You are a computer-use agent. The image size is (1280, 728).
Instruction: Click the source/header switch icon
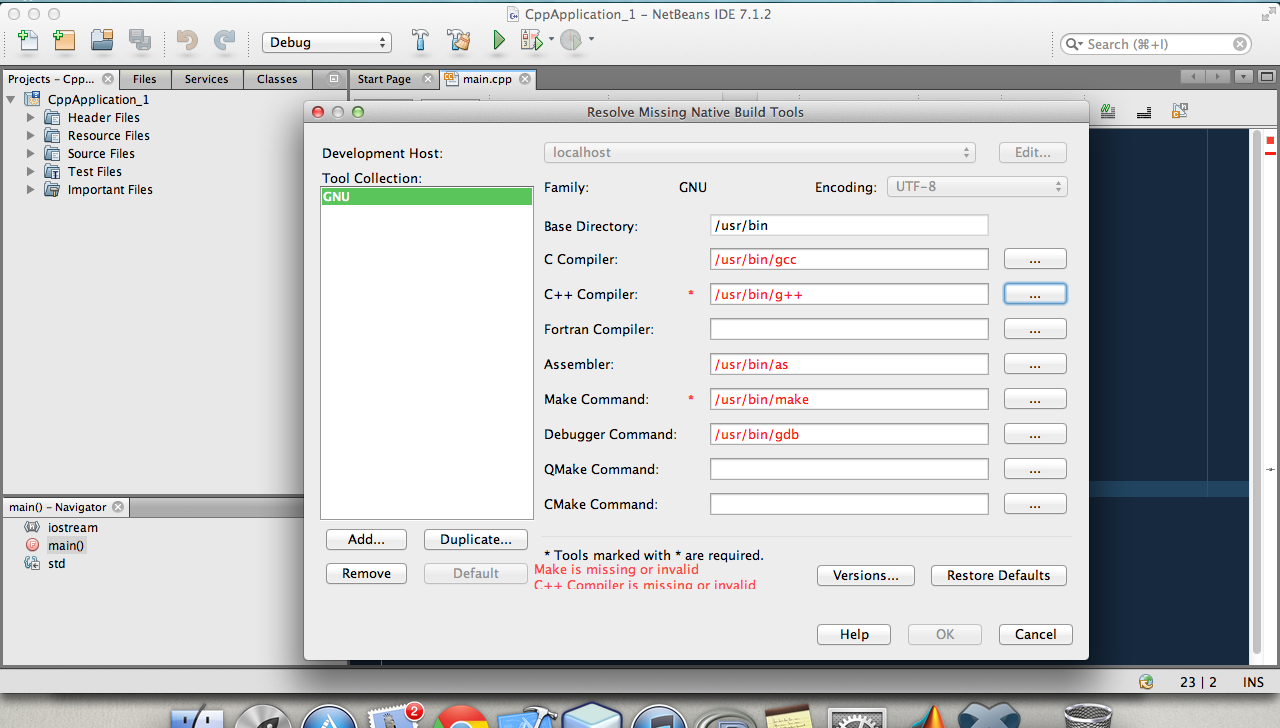[1180, 112]
